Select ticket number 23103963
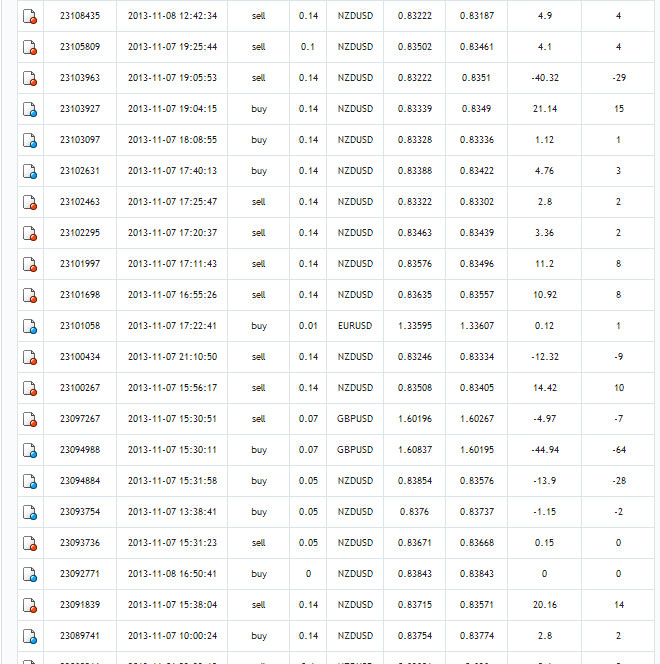Viewport: 660px width, 664px height. point(80,77)
